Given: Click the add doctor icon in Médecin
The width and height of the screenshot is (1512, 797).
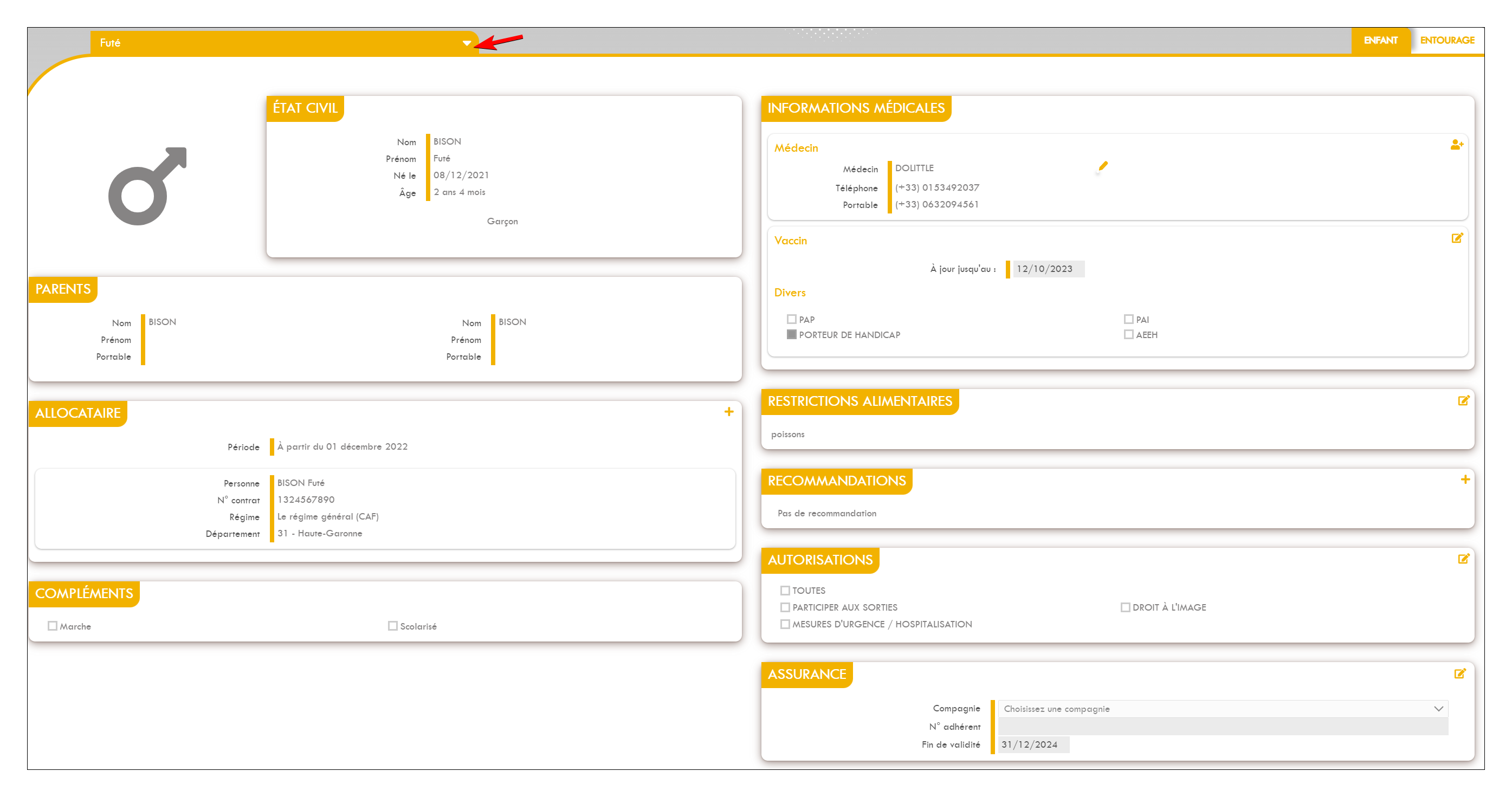Looking at the screenshot, I should coord(1457,144).
